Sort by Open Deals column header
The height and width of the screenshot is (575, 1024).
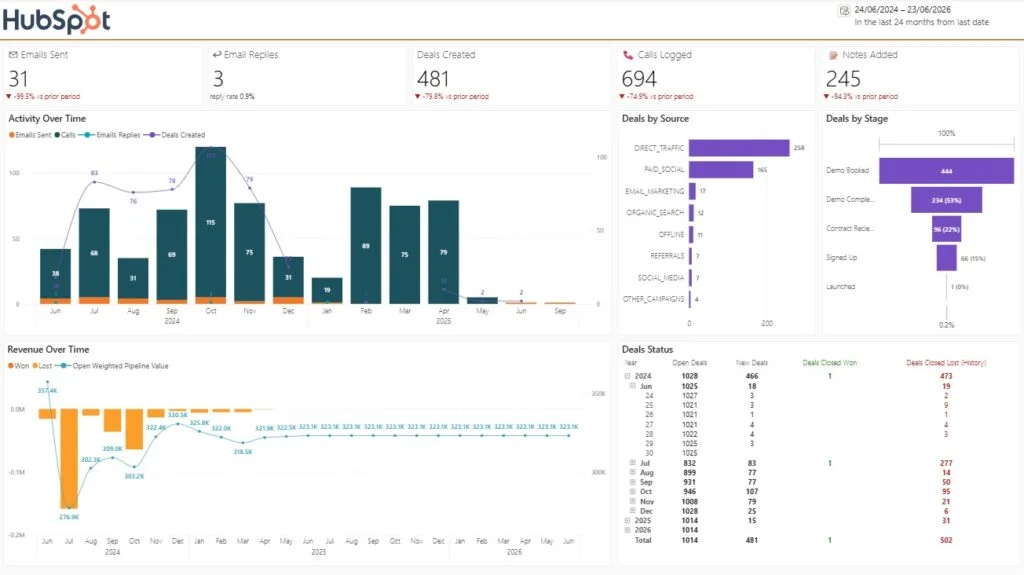coord(690,363)
